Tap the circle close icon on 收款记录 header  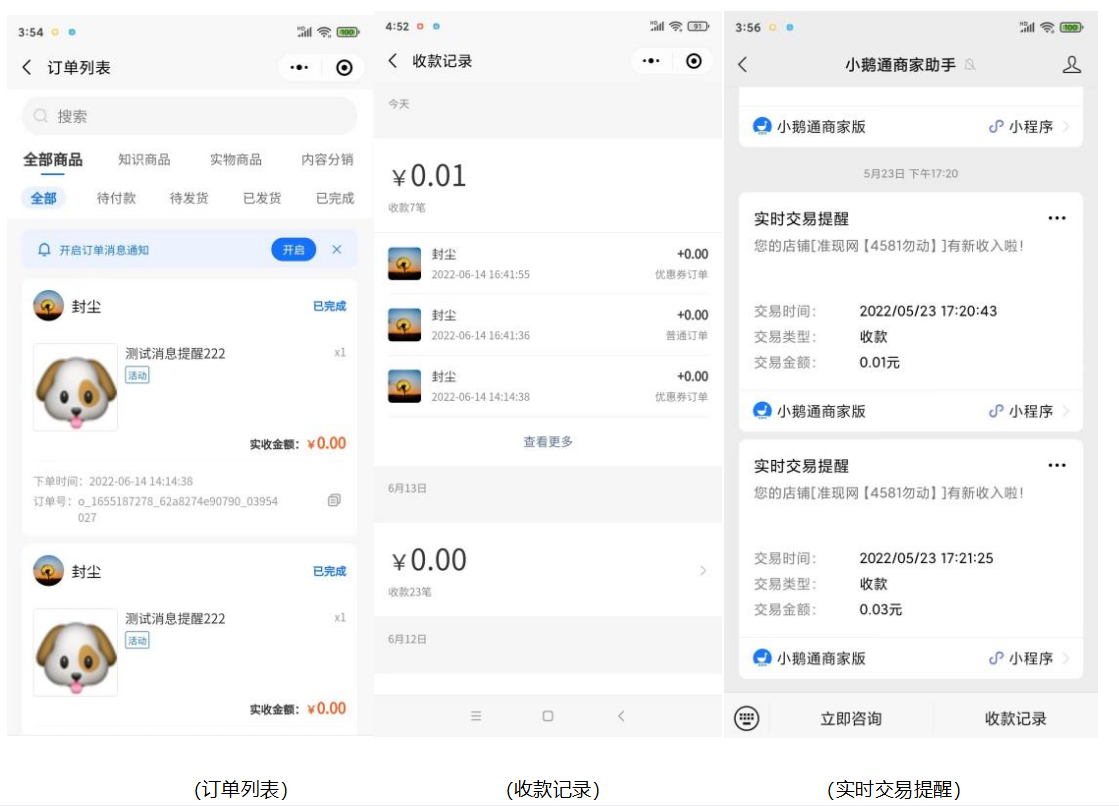tap(694, 61)
